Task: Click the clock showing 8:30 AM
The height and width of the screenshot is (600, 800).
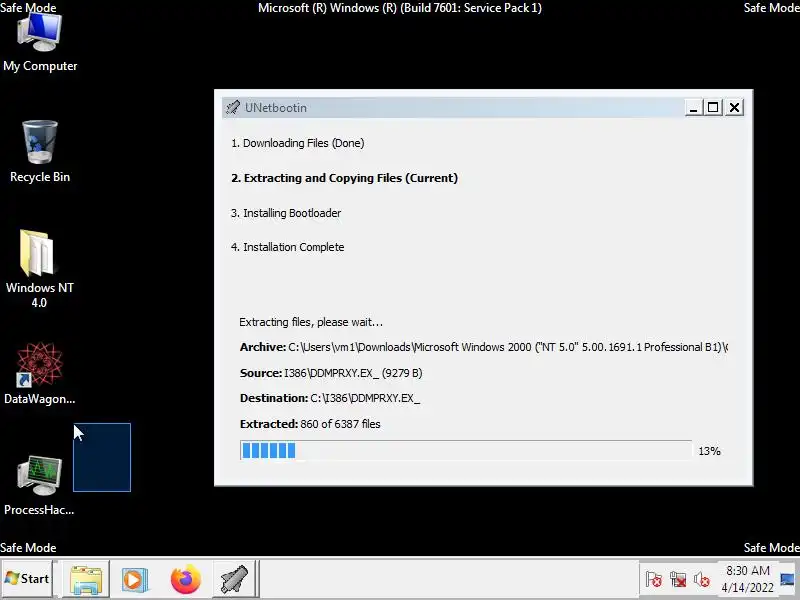Action: point(748,579)
